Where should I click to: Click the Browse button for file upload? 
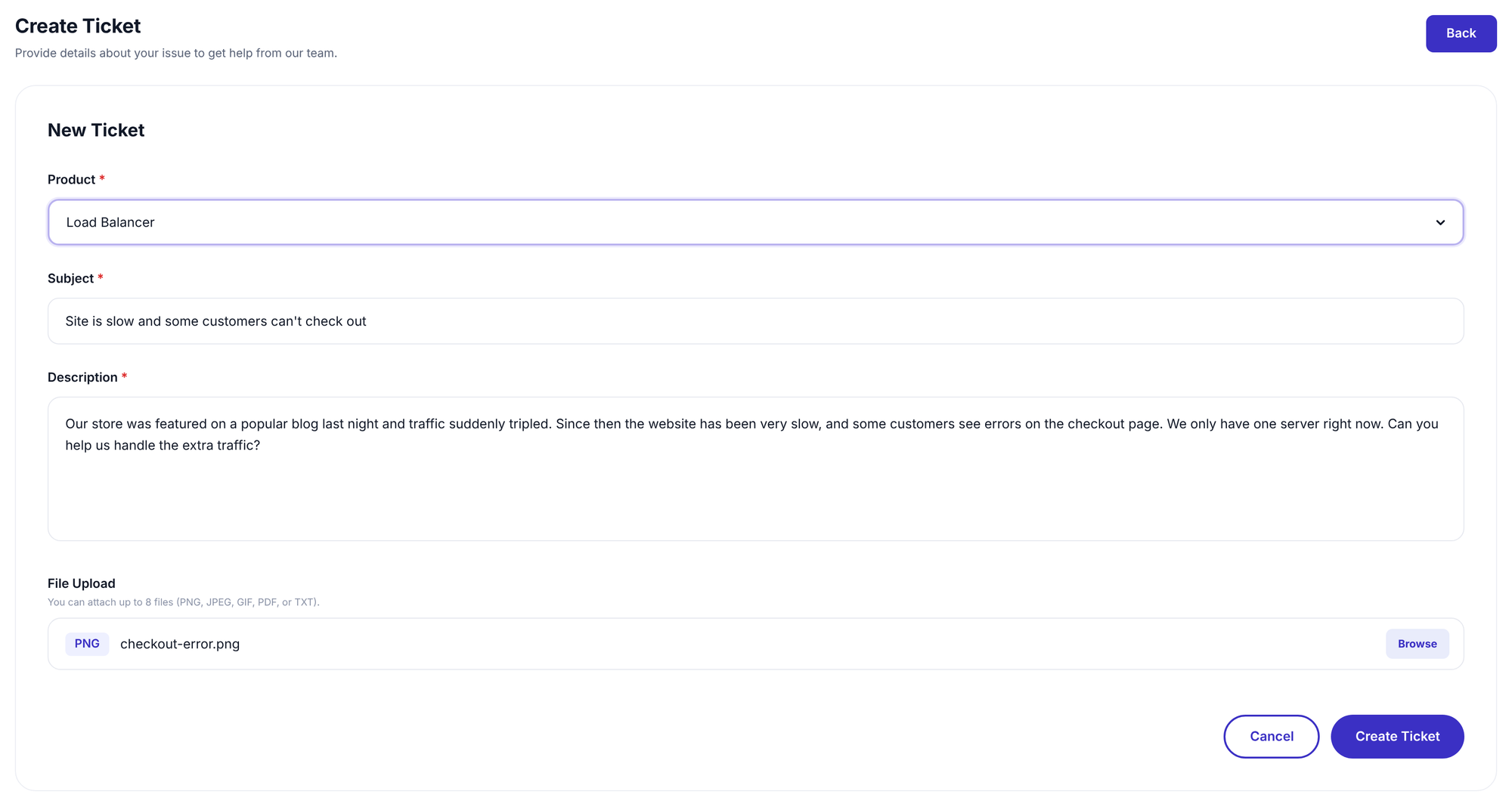click(x=1417, y=644)
